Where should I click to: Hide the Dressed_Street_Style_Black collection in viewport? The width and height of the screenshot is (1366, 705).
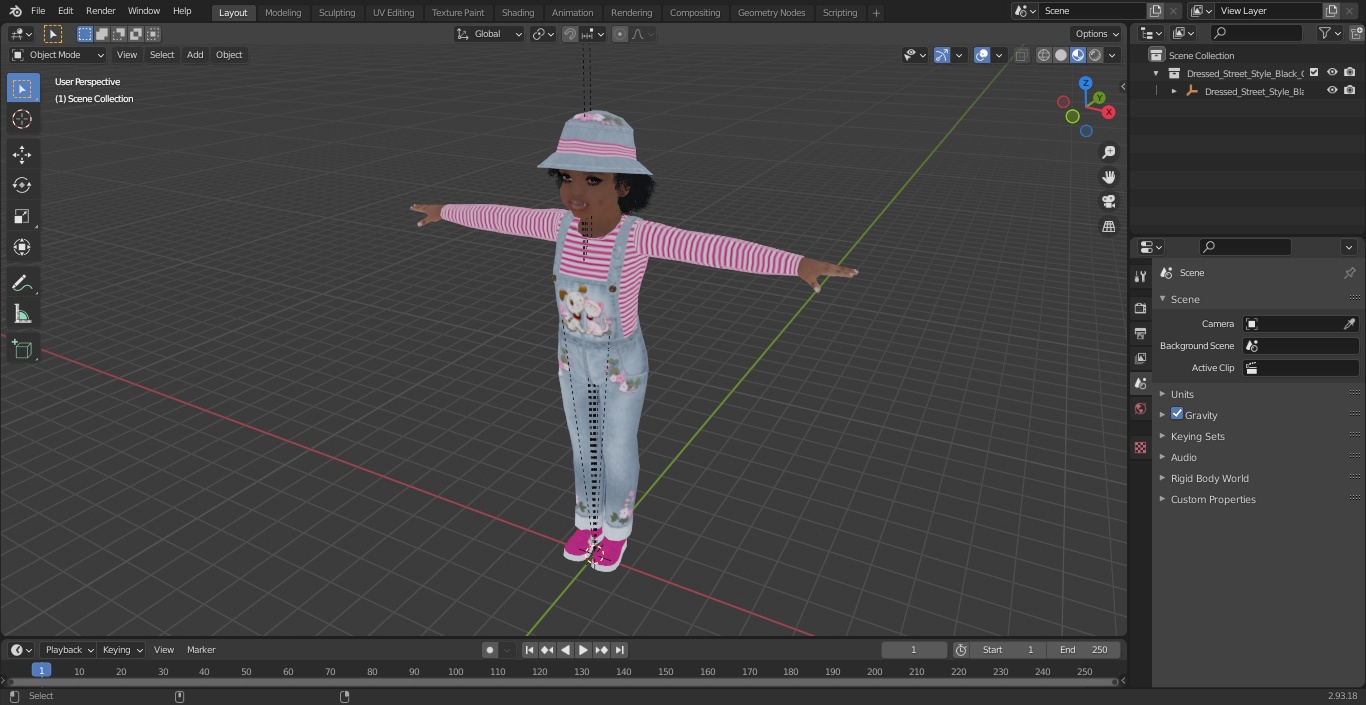point(1332,73)
